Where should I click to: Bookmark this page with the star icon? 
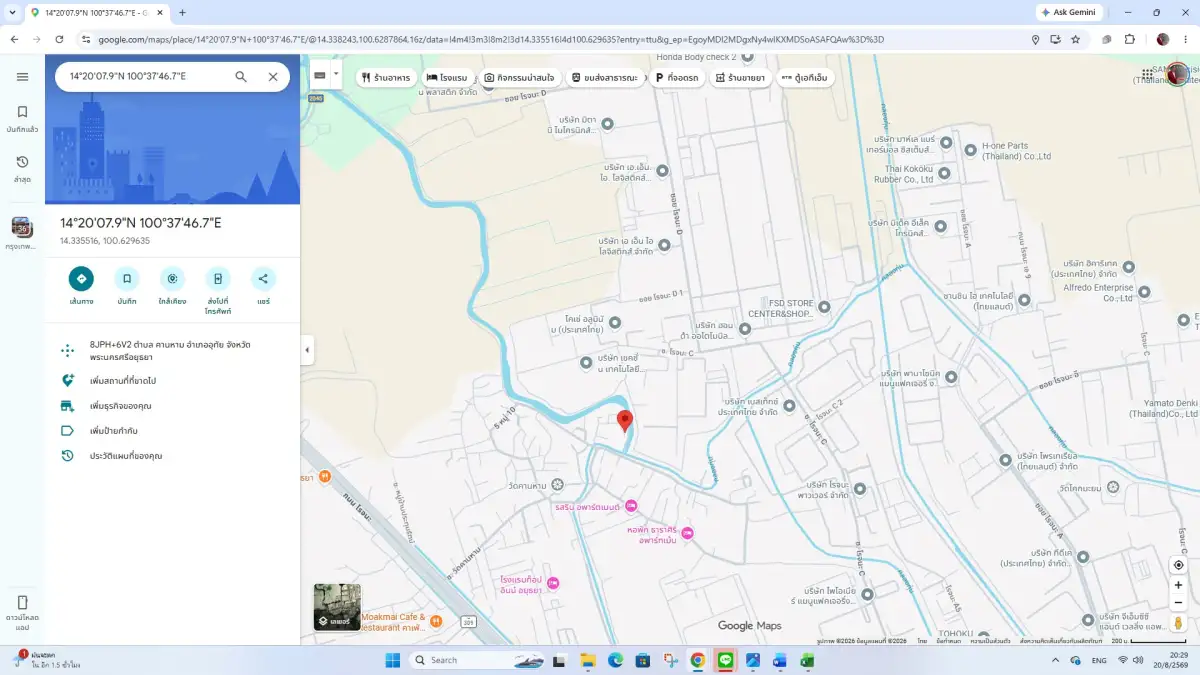click(1075, 39)
